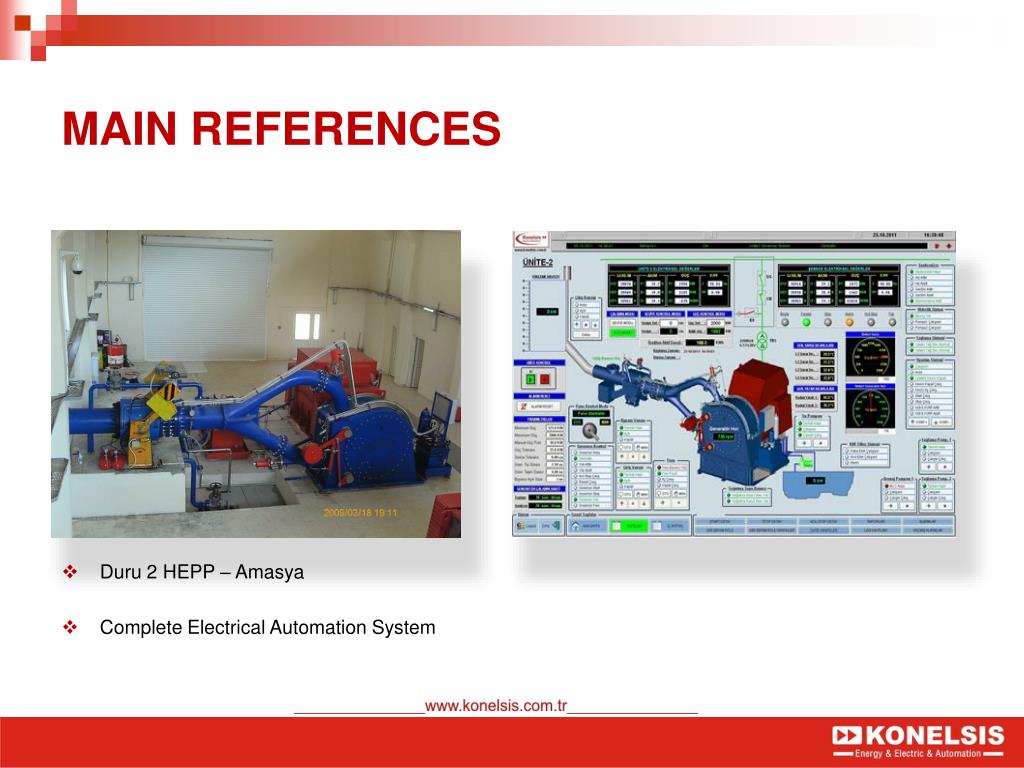This screenshot has width=1024, height=768.
Task: Click the generator speed readout on the turbine
Action: 725,436
